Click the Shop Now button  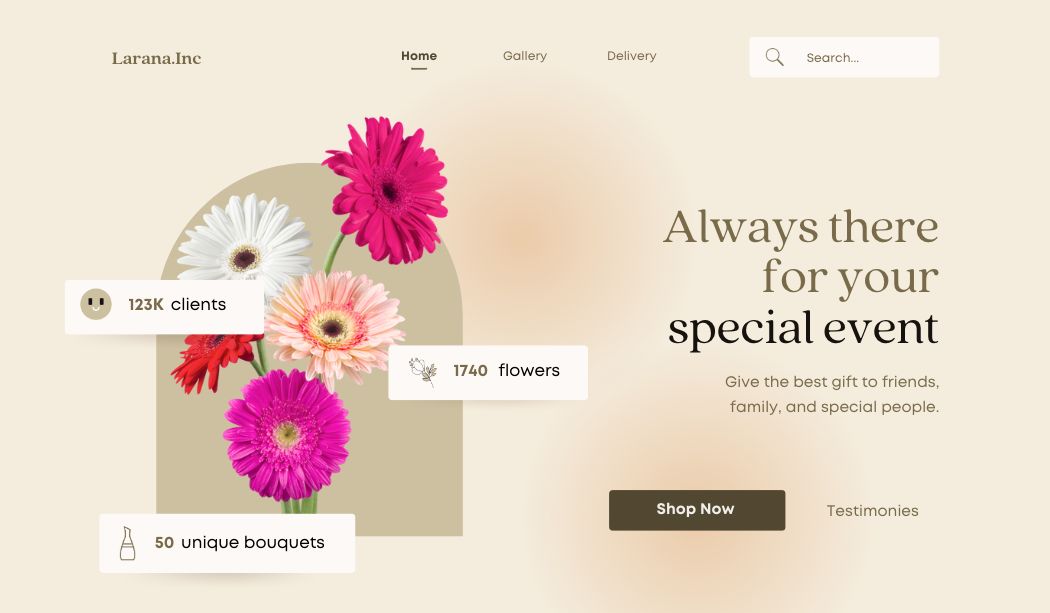(696, 510)
